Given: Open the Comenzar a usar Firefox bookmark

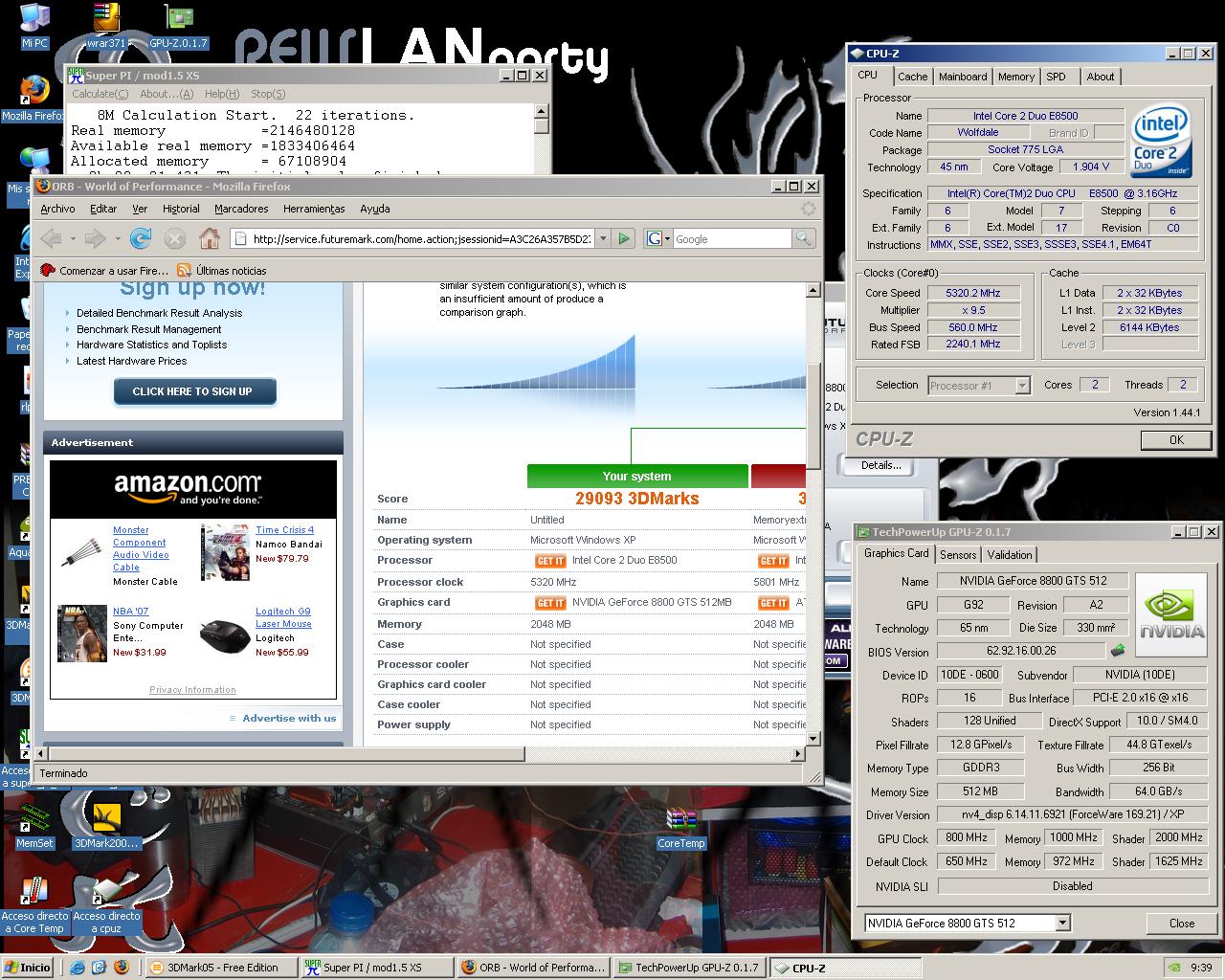Looking at the screenshot, I should [x=104, y=270].
